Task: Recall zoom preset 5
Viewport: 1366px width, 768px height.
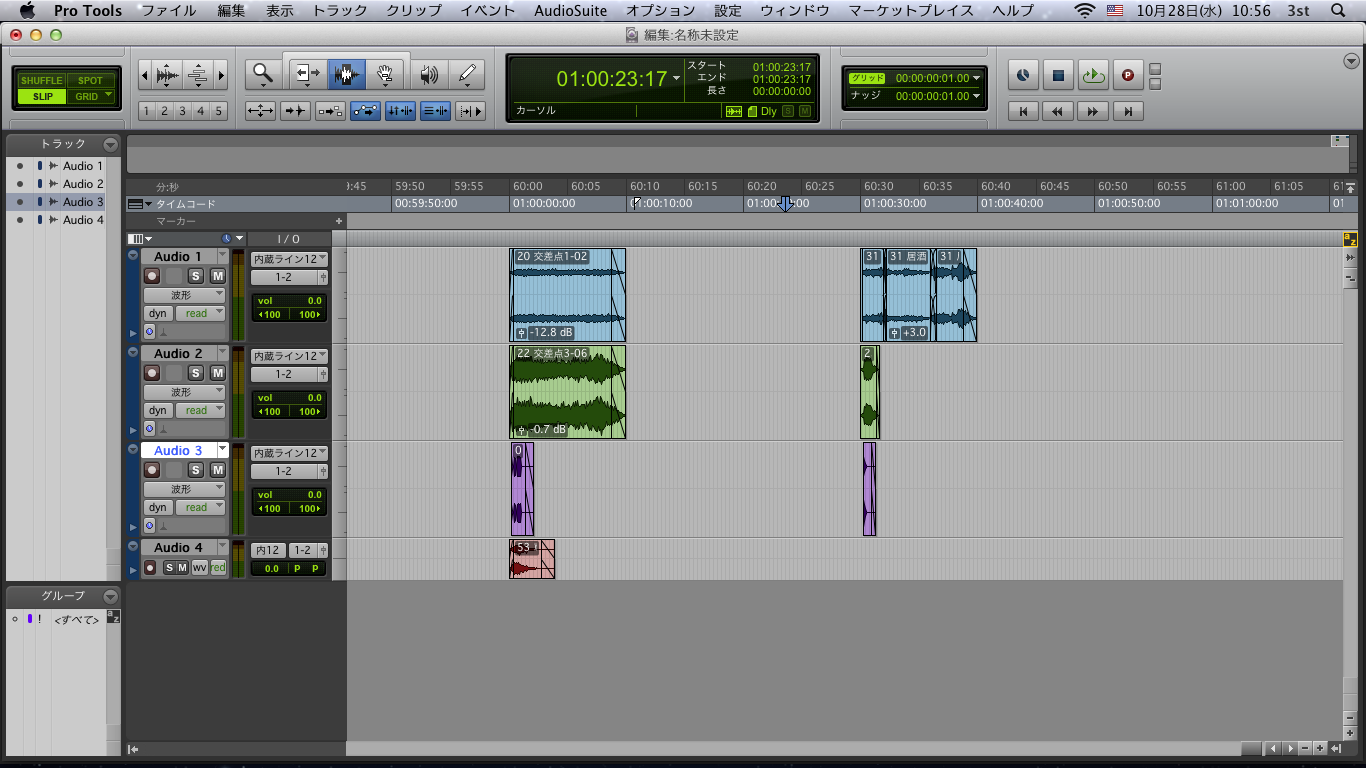Action: 219,111
